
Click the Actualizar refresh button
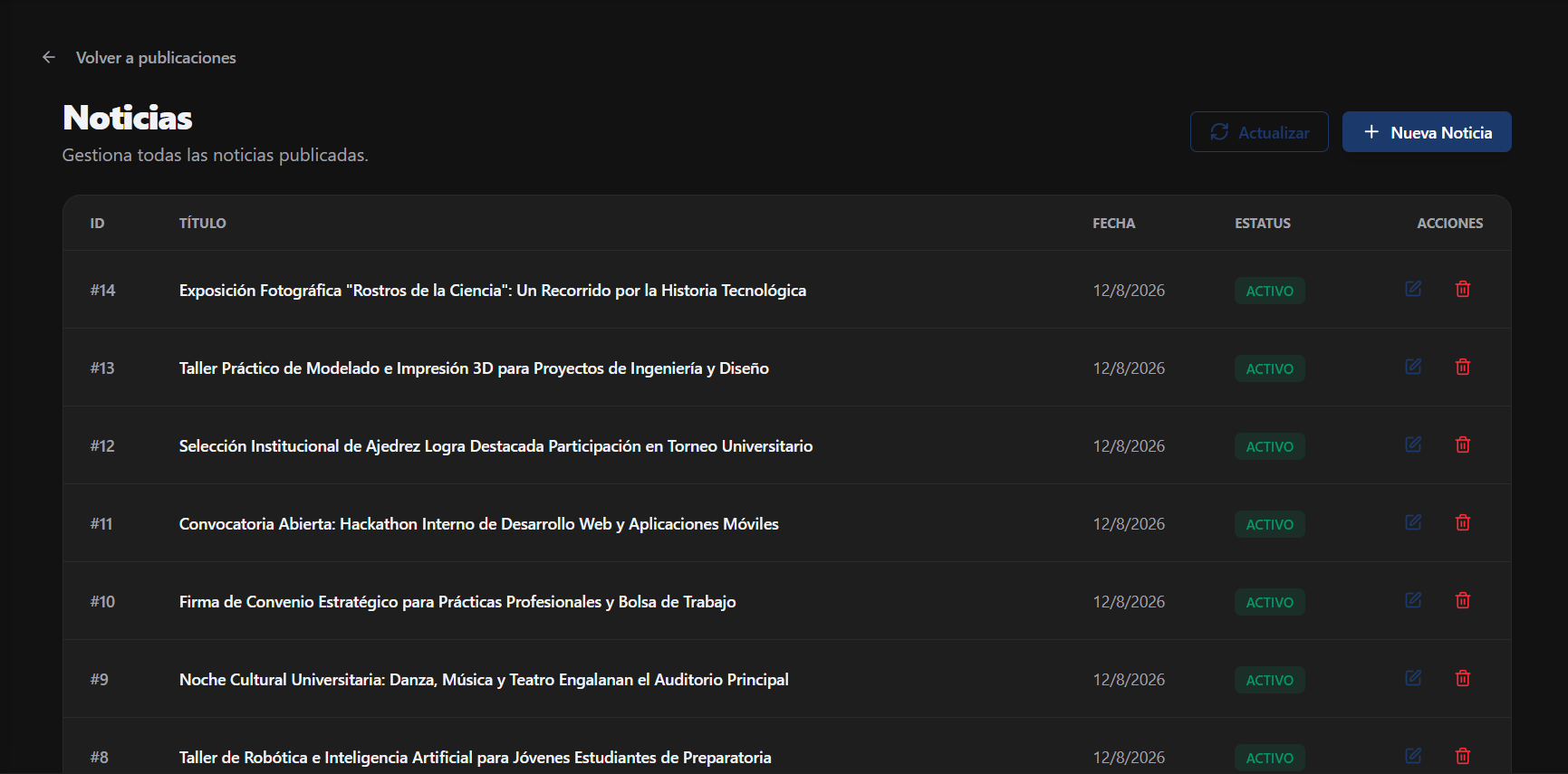coord(1259,132)
